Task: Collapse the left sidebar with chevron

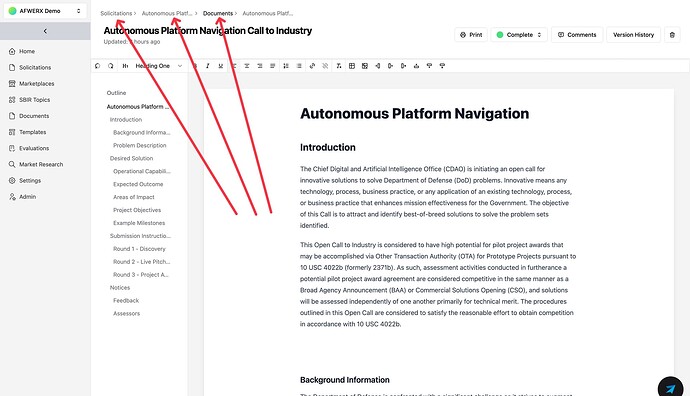Action: pos(45,31)
